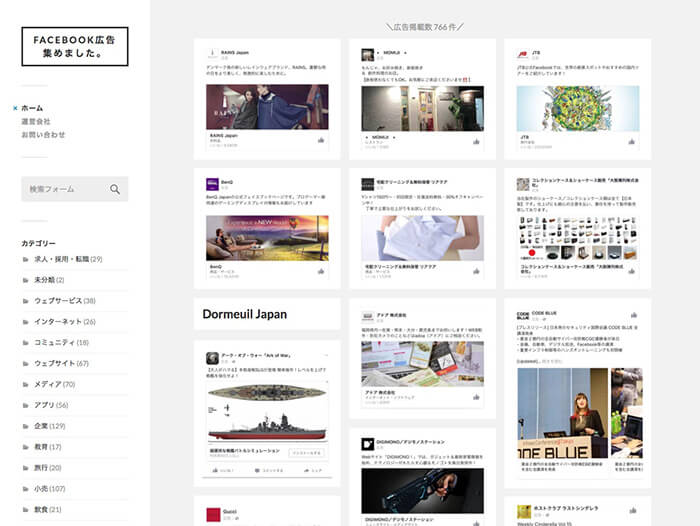Click the like thumb on アドア株式会社 card
The height and width of the screenshot is (526, 700).
(476, 397)
